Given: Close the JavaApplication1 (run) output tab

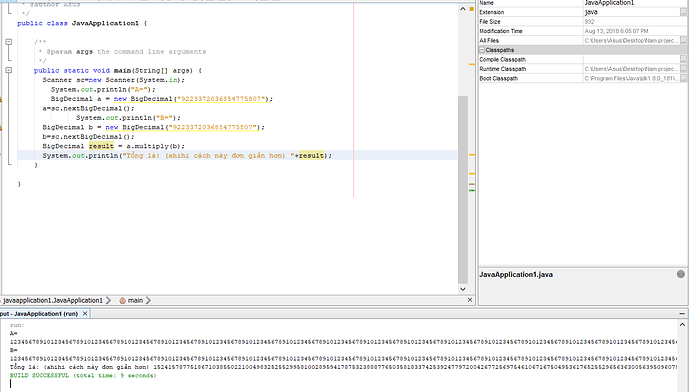Looking at the screenshot, I should tap(85, 313).
